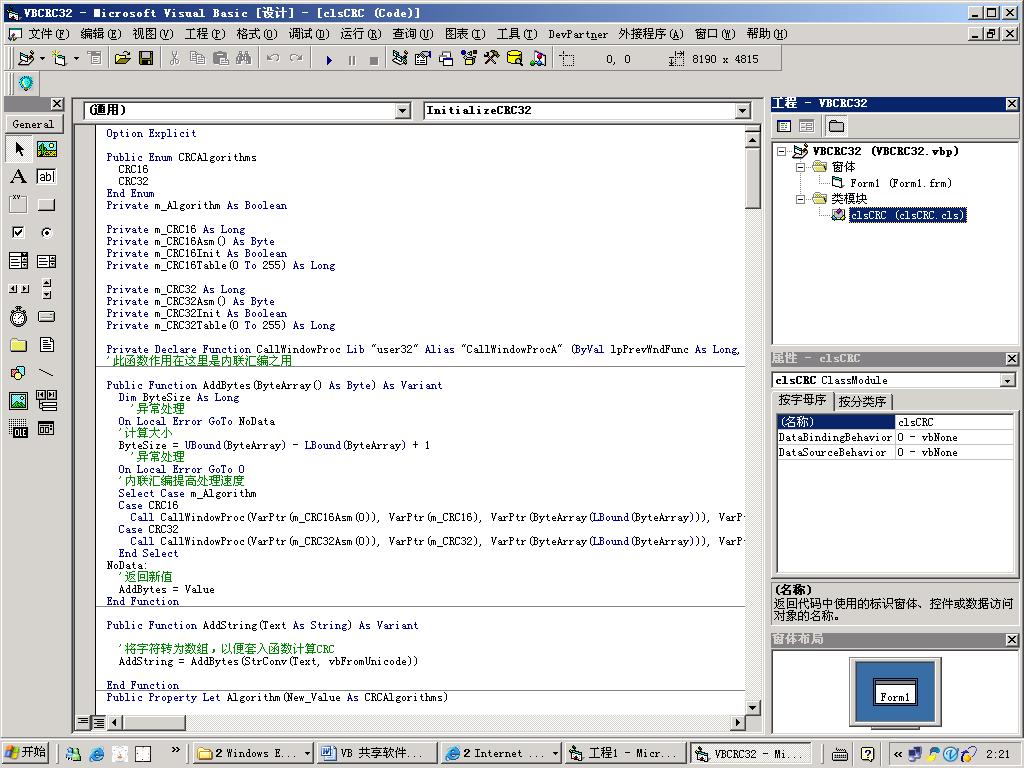
Task: Select the CommandButton control tool
Action: click(x=46, y=204)
